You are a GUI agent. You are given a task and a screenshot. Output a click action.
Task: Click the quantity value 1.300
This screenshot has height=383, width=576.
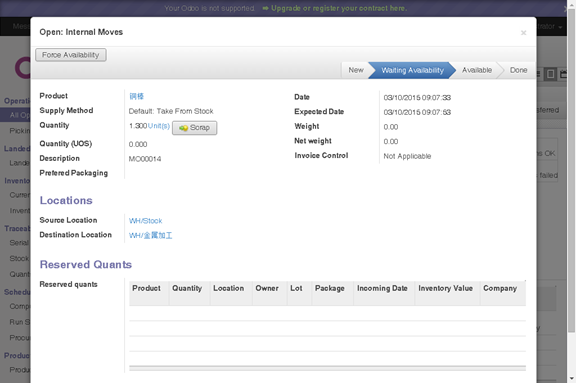138,126
